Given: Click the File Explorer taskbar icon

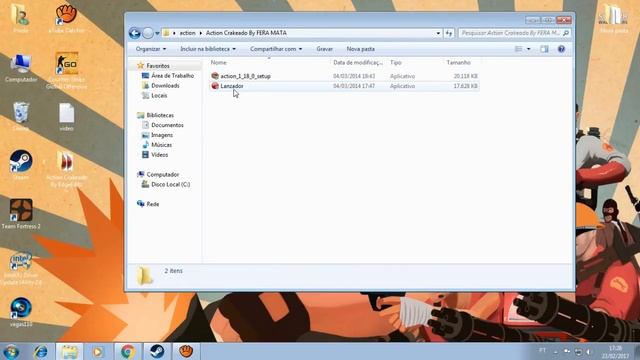Looking at the screenshot, I should [69, 351].
